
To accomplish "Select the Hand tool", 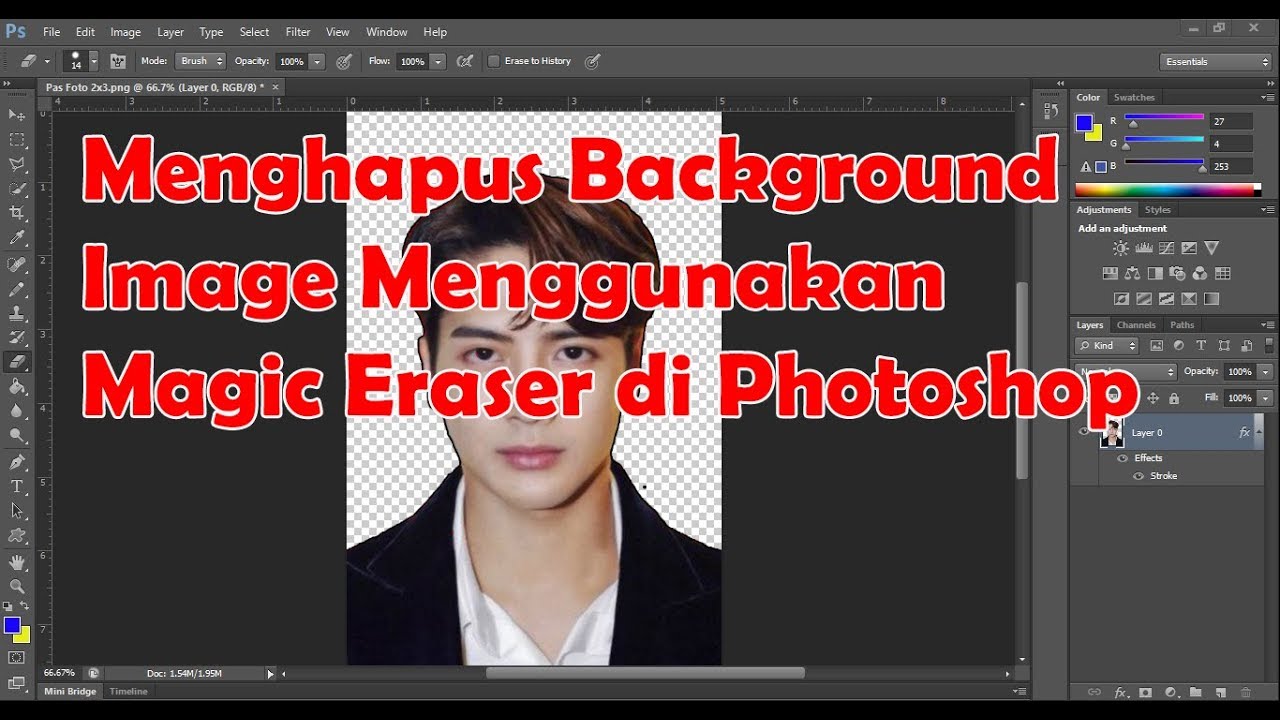I will point(17,562).
